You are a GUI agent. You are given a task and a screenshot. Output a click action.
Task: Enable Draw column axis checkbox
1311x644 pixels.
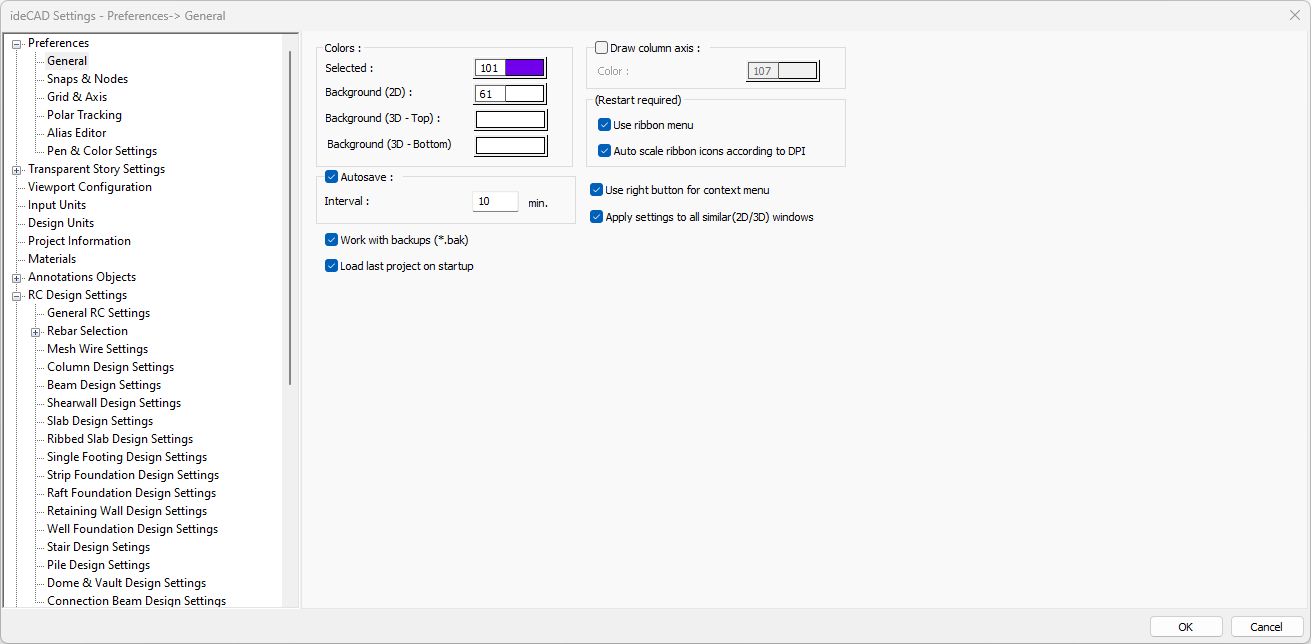click(601, 47)
